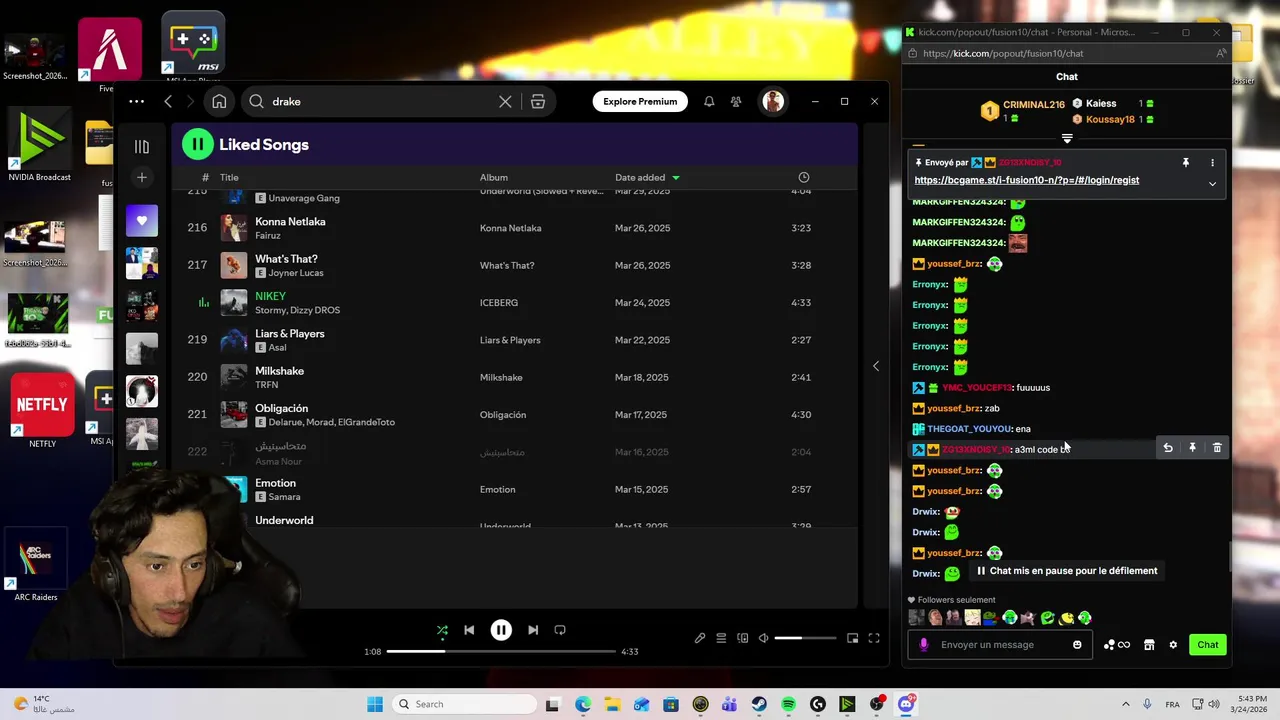This screenshot has height=720, width=1280.
Task: Toggle repeat mode
Action: (560, 630)
